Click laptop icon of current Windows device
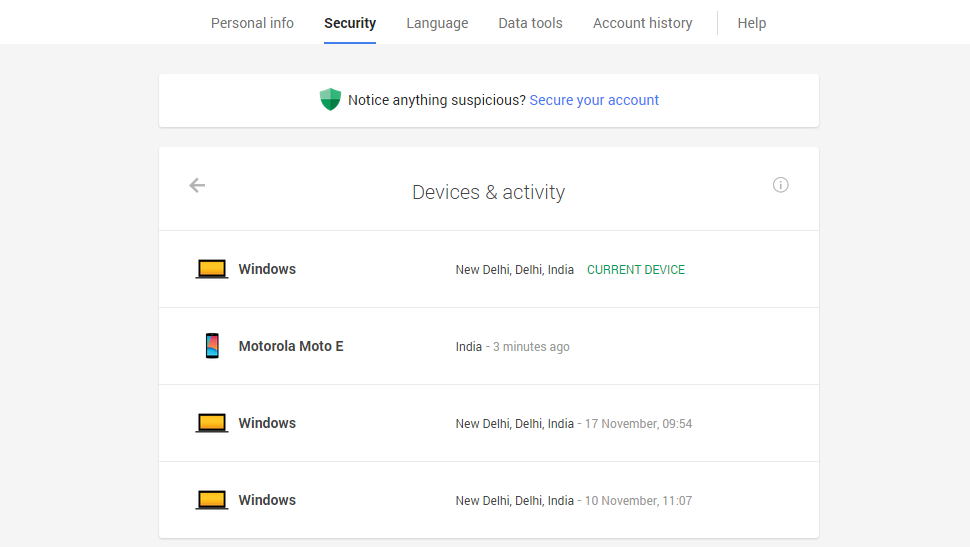The width and height of the screenshot is (970, 547). 212,269
